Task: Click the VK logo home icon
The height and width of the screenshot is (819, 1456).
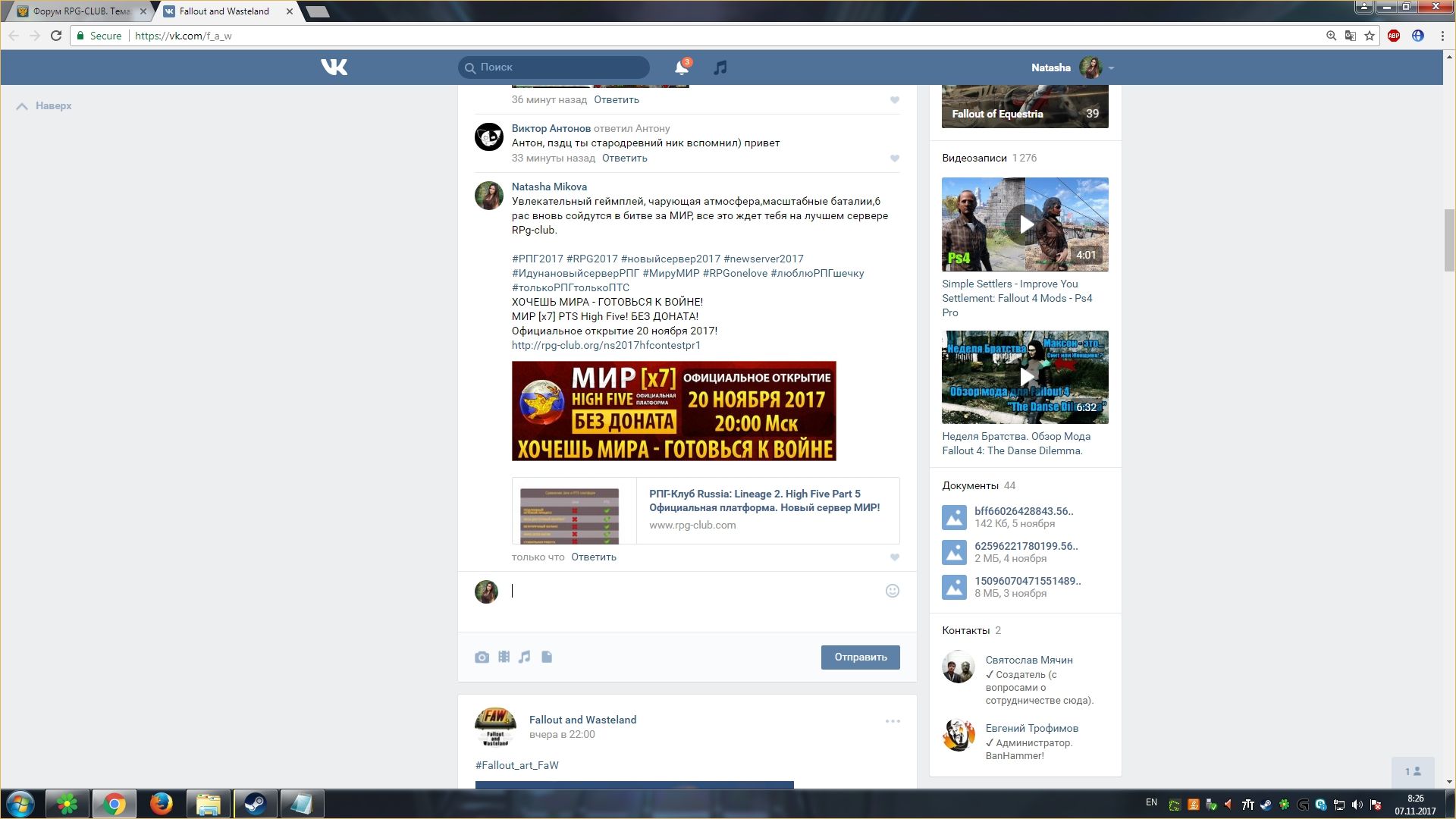Action: coord(334,67)
